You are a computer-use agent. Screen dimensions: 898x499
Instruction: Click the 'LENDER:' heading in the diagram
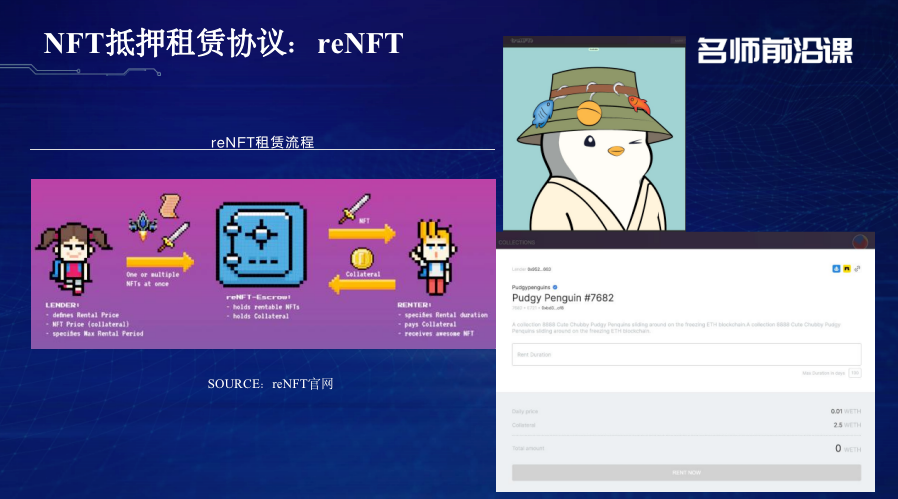pyautogui.click(x=62, y=305)
